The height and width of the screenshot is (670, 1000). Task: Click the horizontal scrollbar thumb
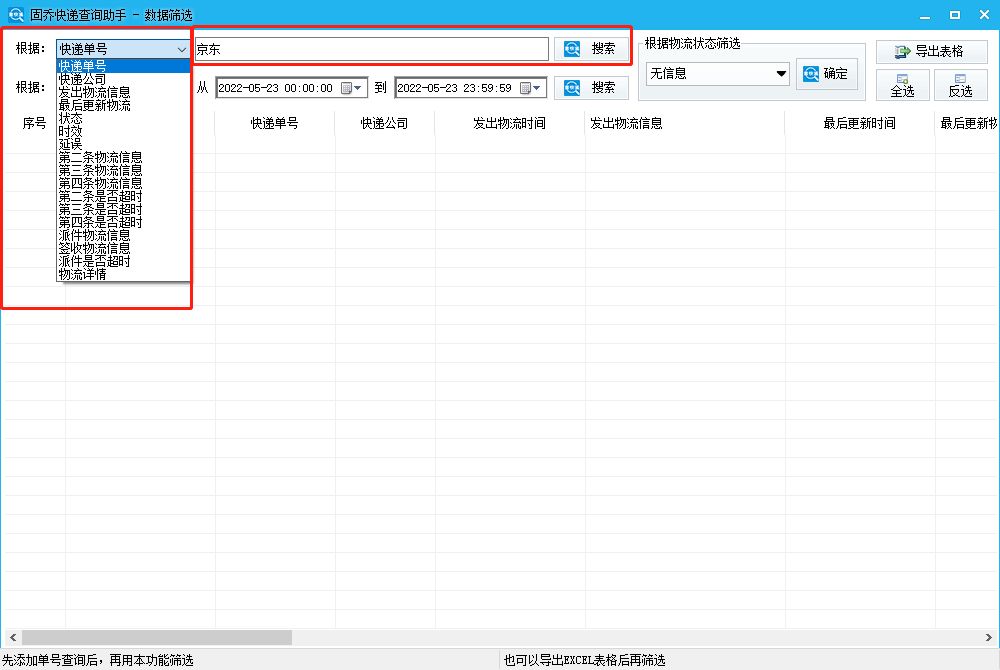click(x=156, y=637)
